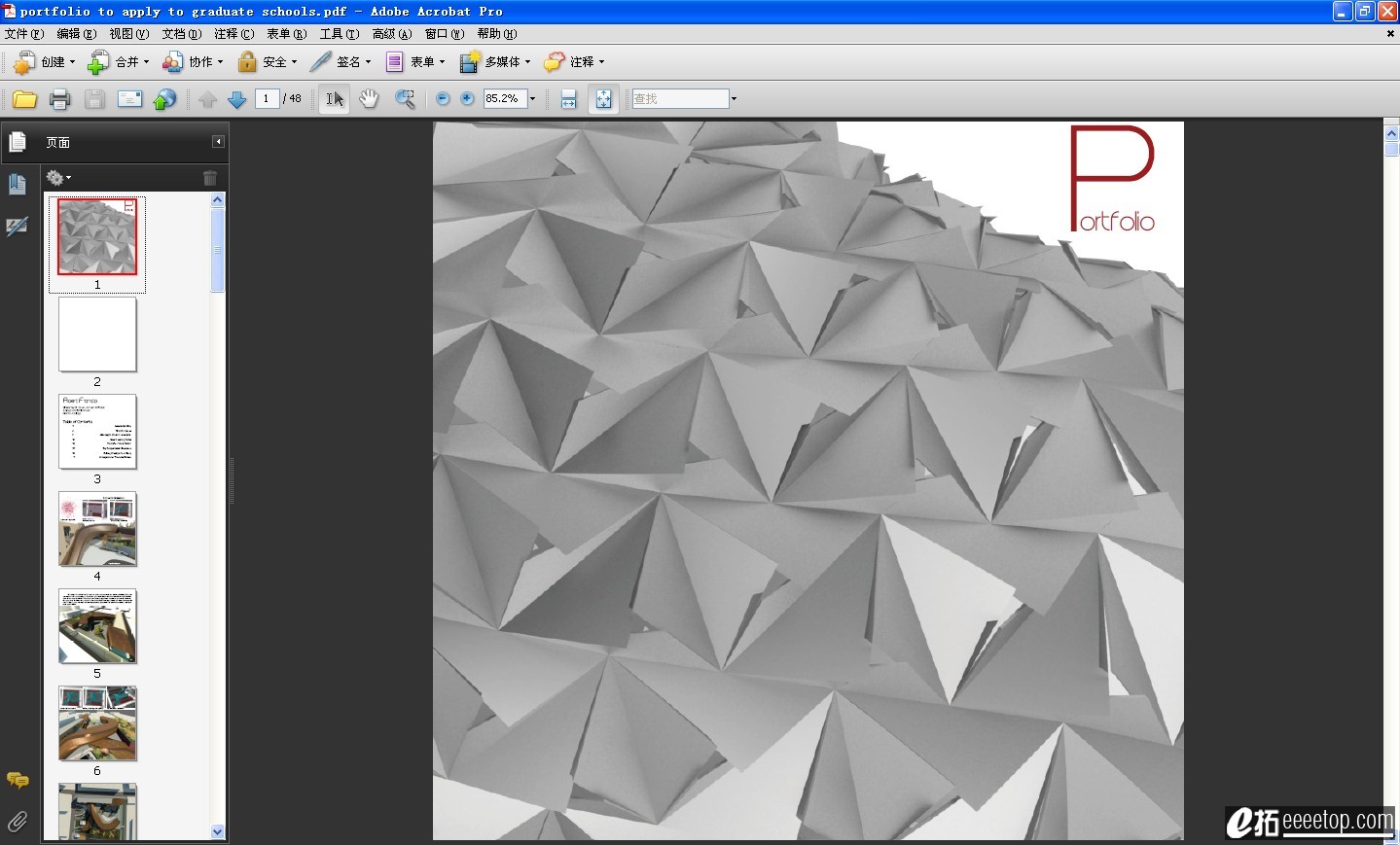Click the upload globe icon
Viewport: 1400px width, 845px height.
point(165,99)
